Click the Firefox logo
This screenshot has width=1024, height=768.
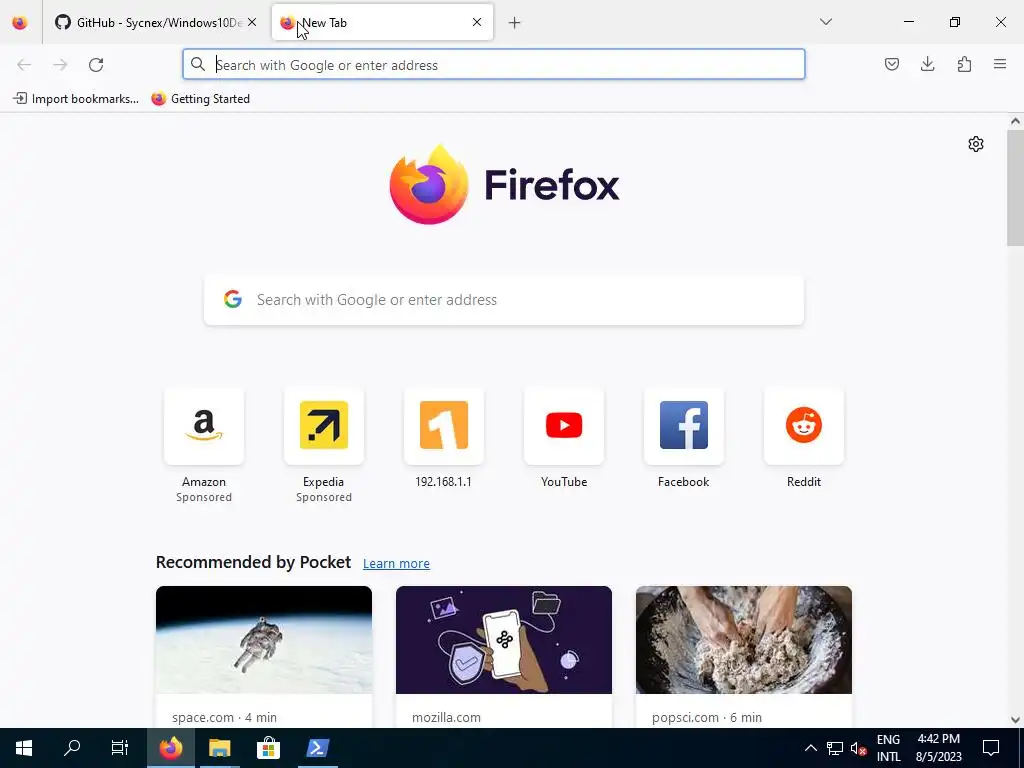tap(504, 185)
